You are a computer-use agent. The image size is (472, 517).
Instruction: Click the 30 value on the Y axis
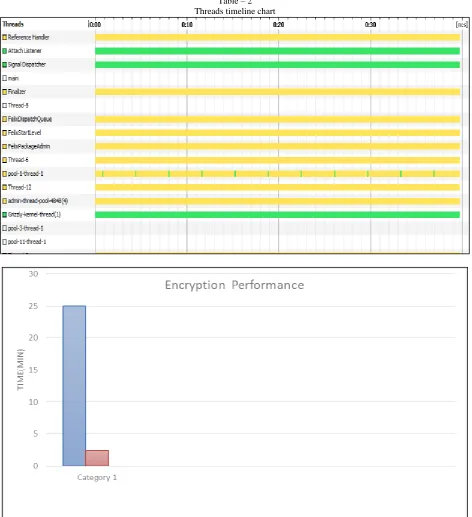tap(33, 274)
